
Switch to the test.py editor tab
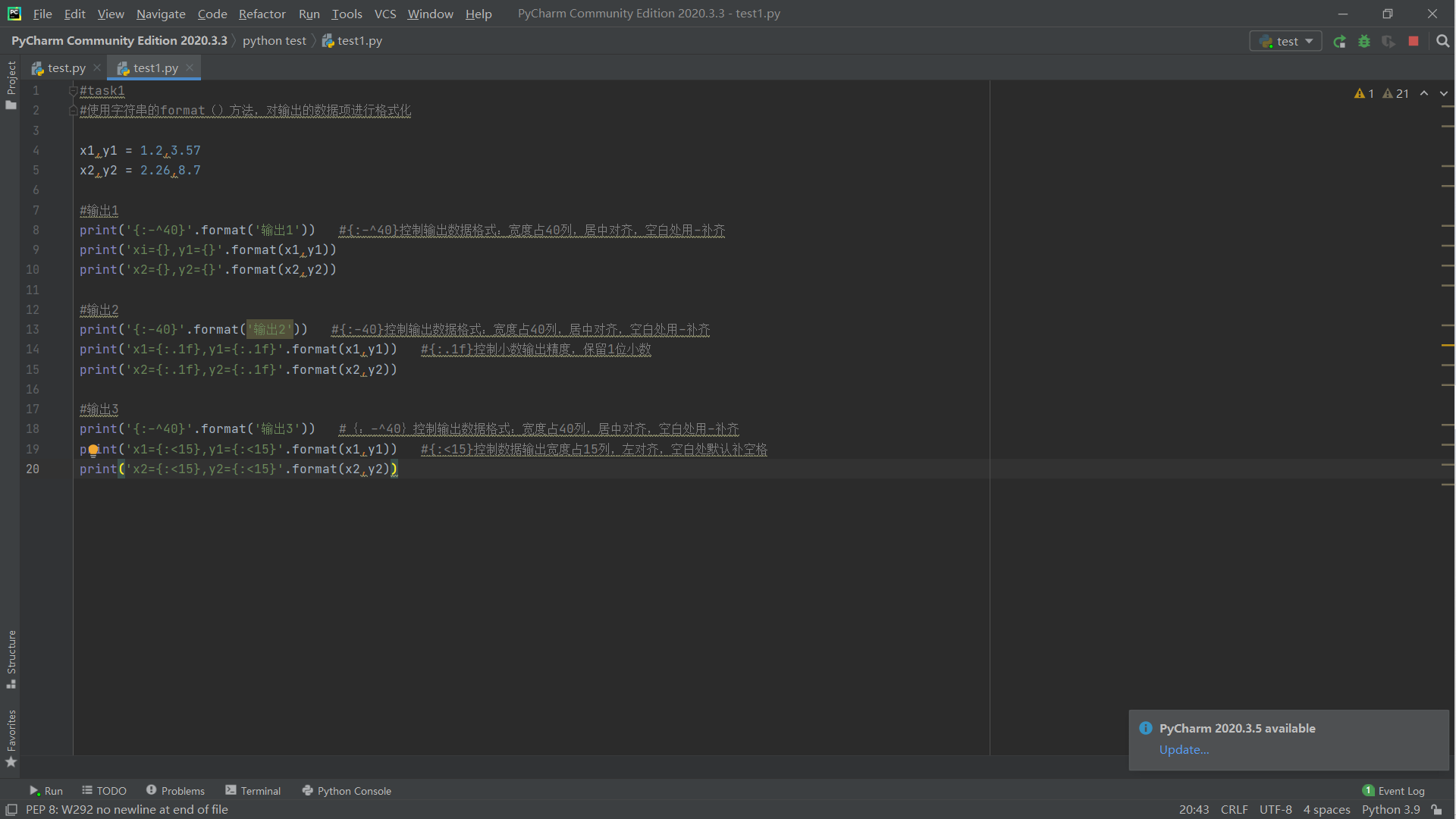point(66,67)
